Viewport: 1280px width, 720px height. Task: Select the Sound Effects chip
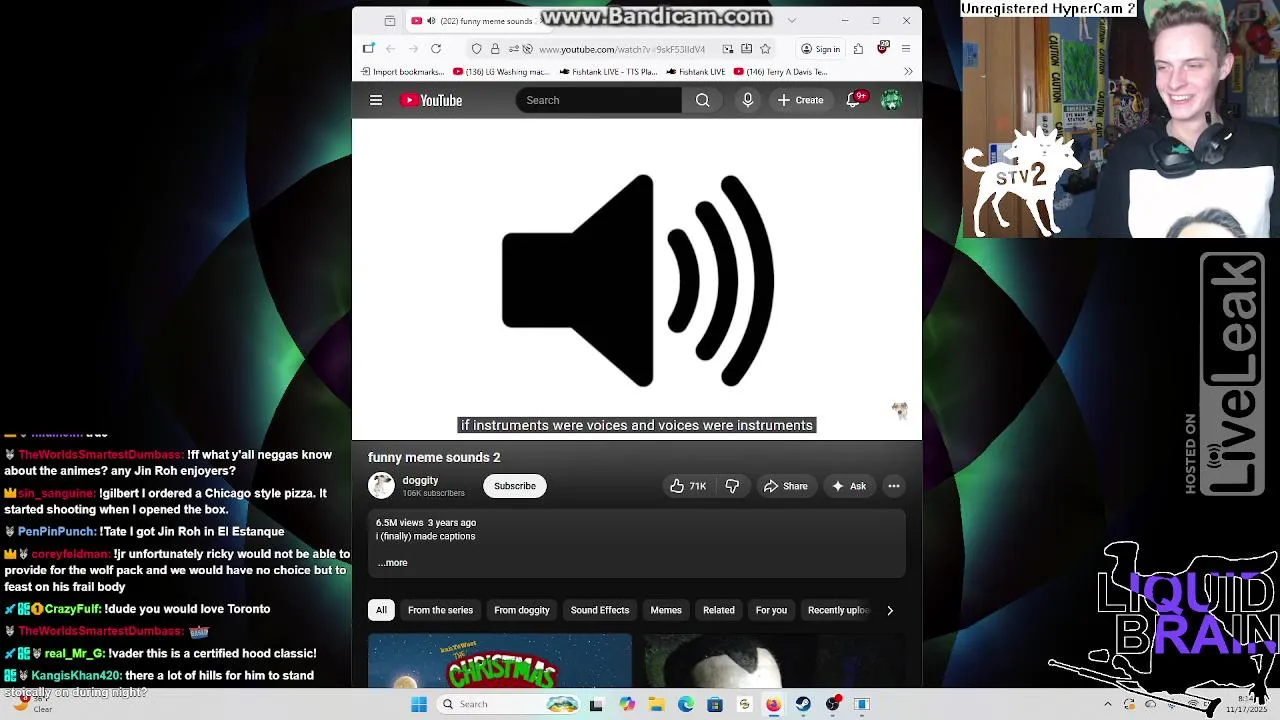coord(600,610)
